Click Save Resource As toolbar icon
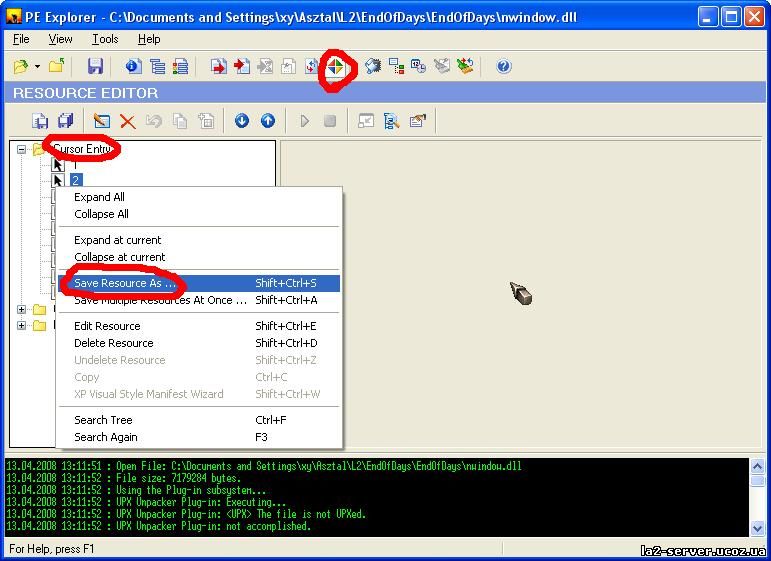 (x=40, y=120)
